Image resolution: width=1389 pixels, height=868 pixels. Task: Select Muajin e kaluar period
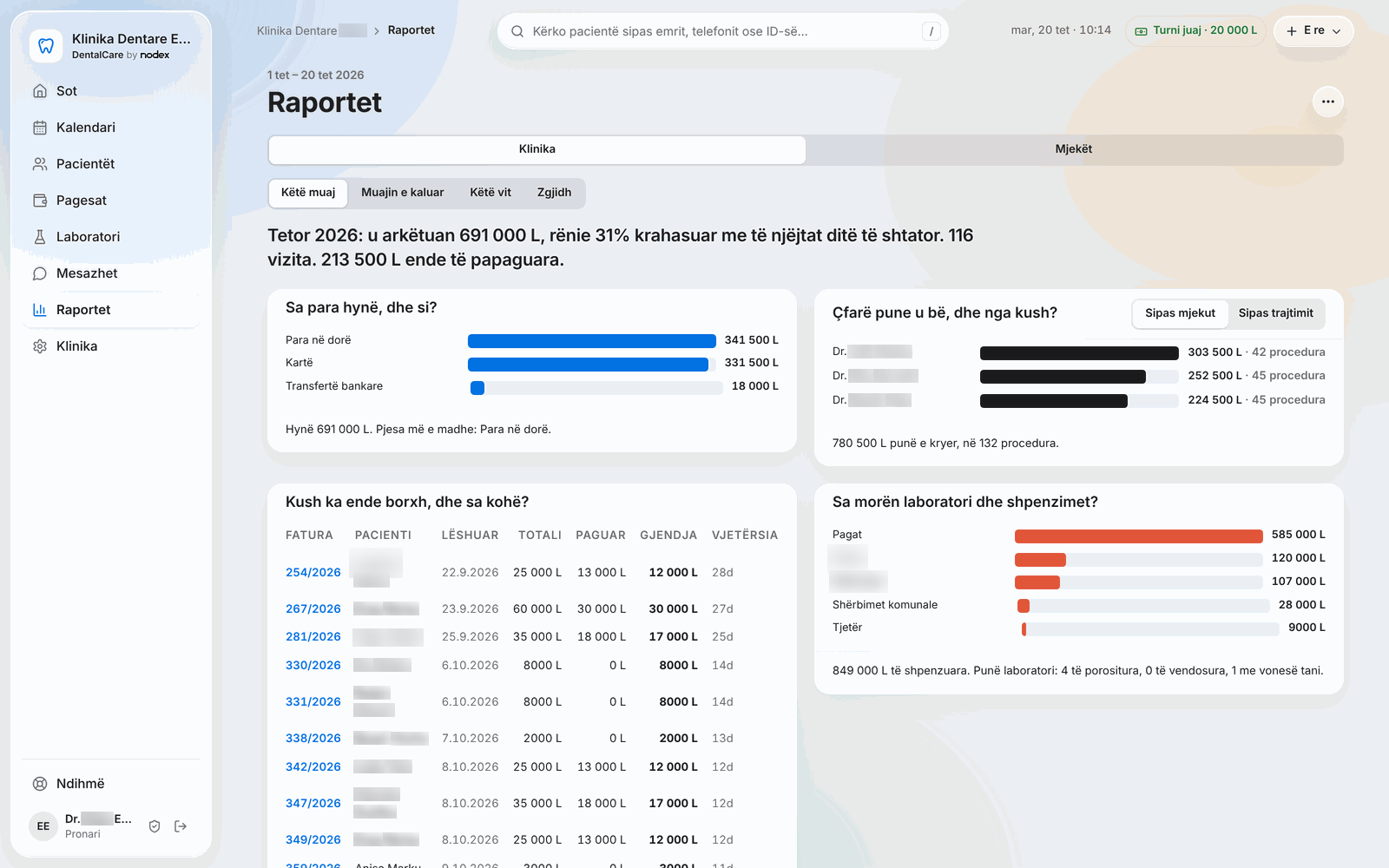click(403, 193)
